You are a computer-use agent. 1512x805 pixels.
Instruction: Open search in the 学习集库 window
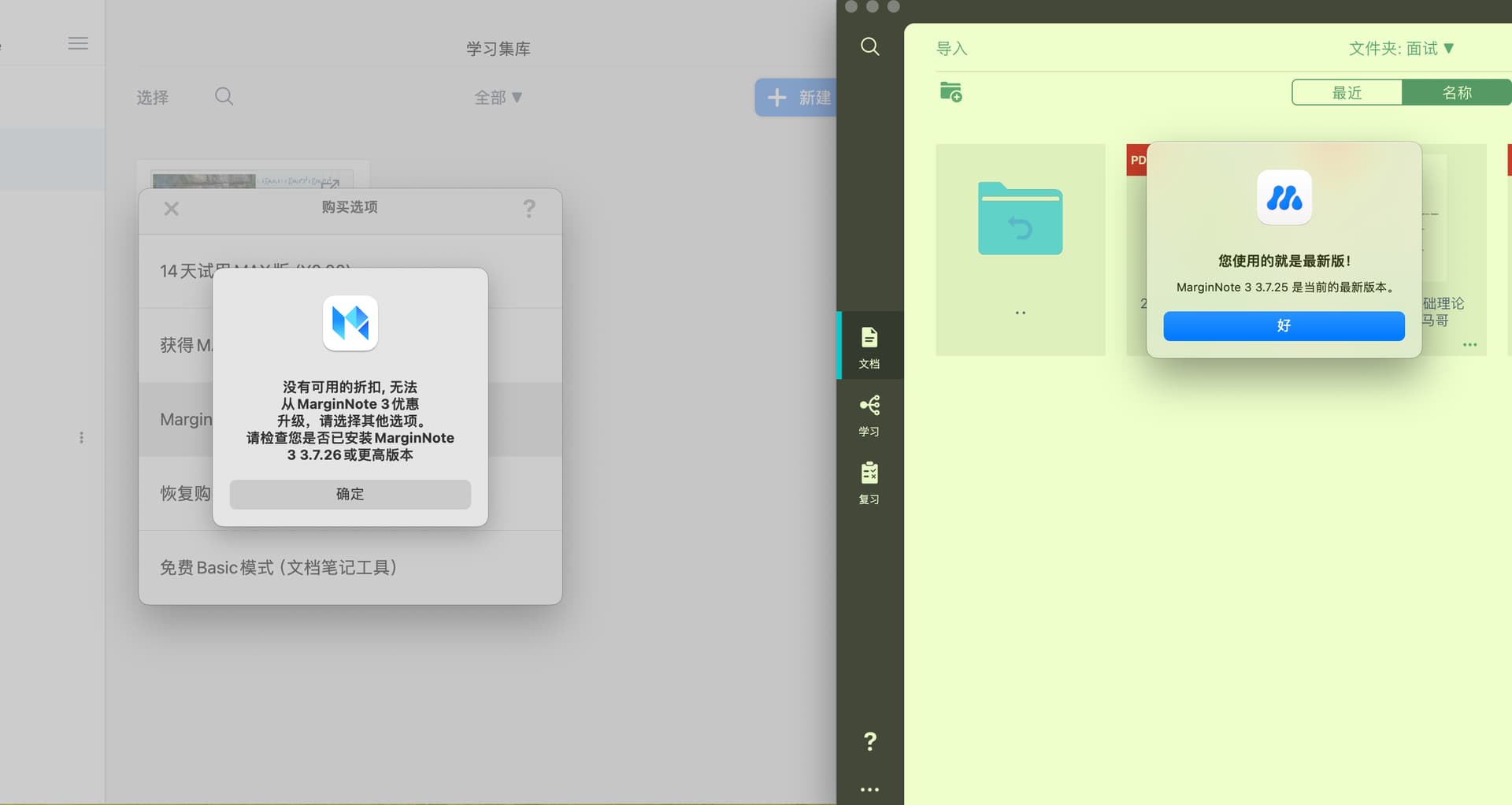pyautogui.click(x=224, y=97)
